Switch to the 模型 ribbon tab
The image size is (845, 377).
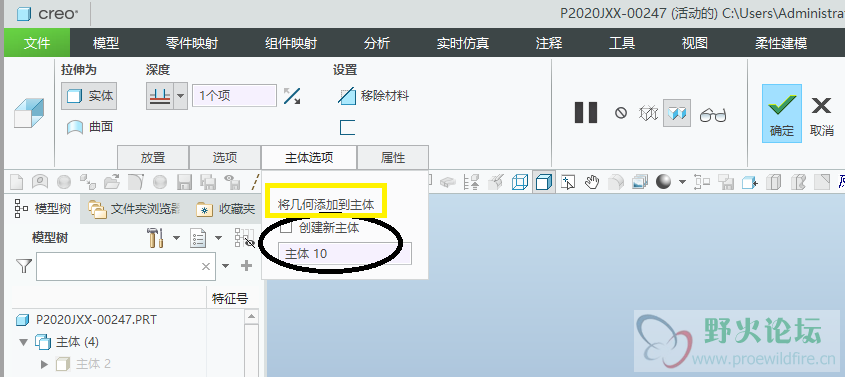pos(106,43)
